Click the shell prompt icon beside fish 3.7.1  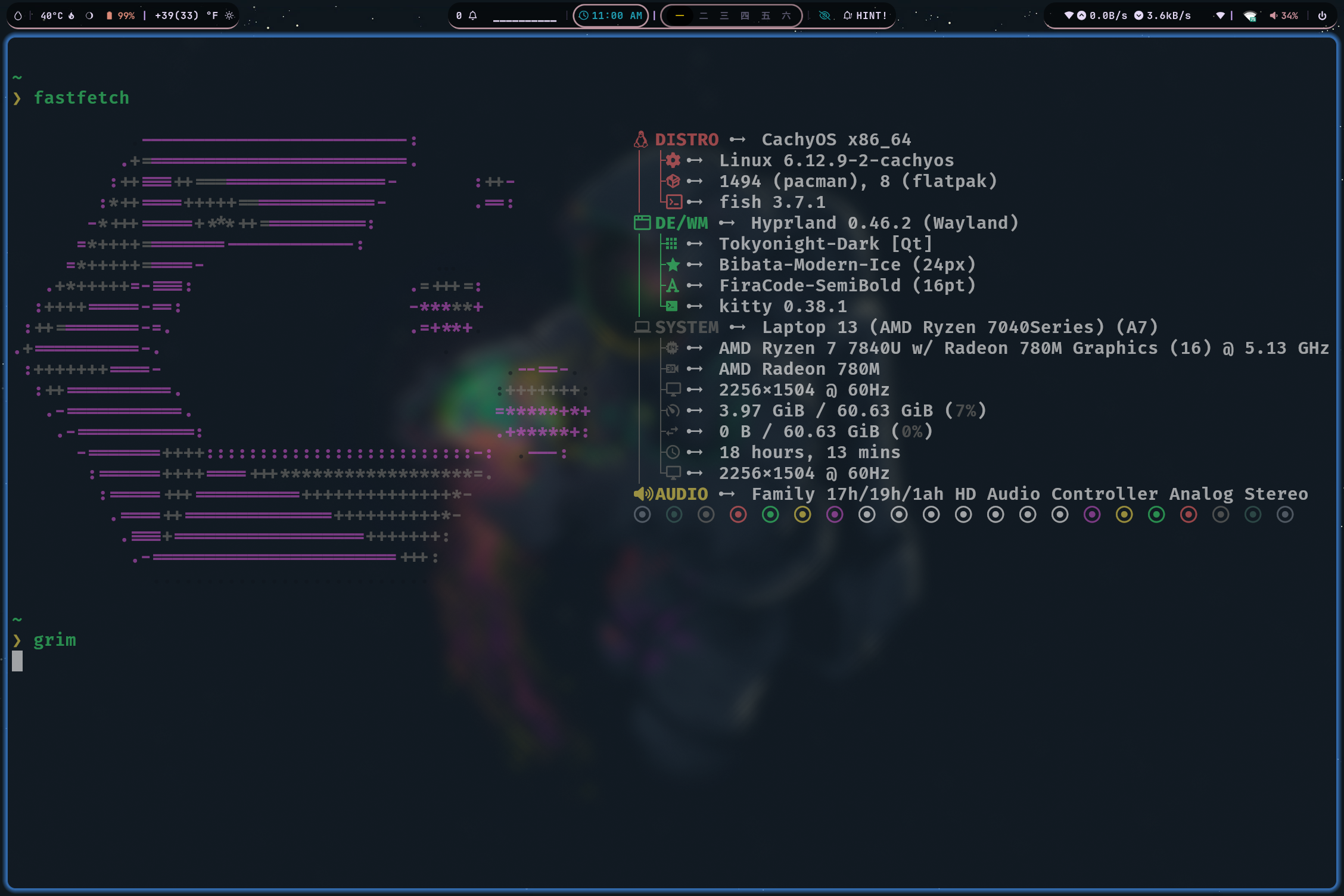point(673,202)
